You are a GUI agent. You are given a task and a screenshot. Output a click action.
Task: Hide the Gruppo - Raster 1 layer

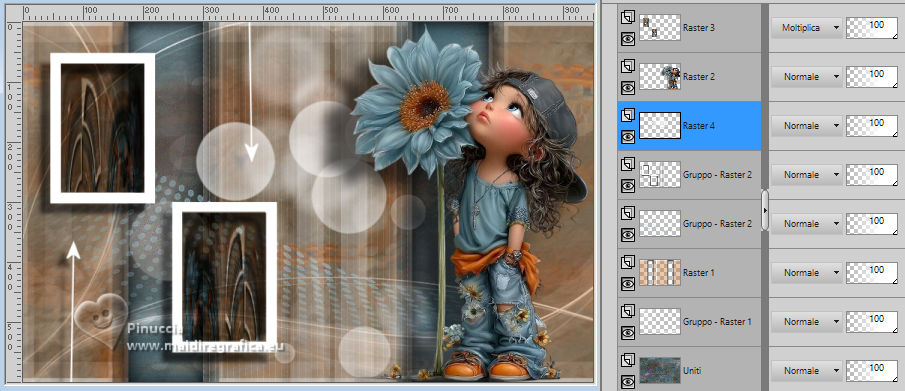pyautogui.click(x=627, y=333)
